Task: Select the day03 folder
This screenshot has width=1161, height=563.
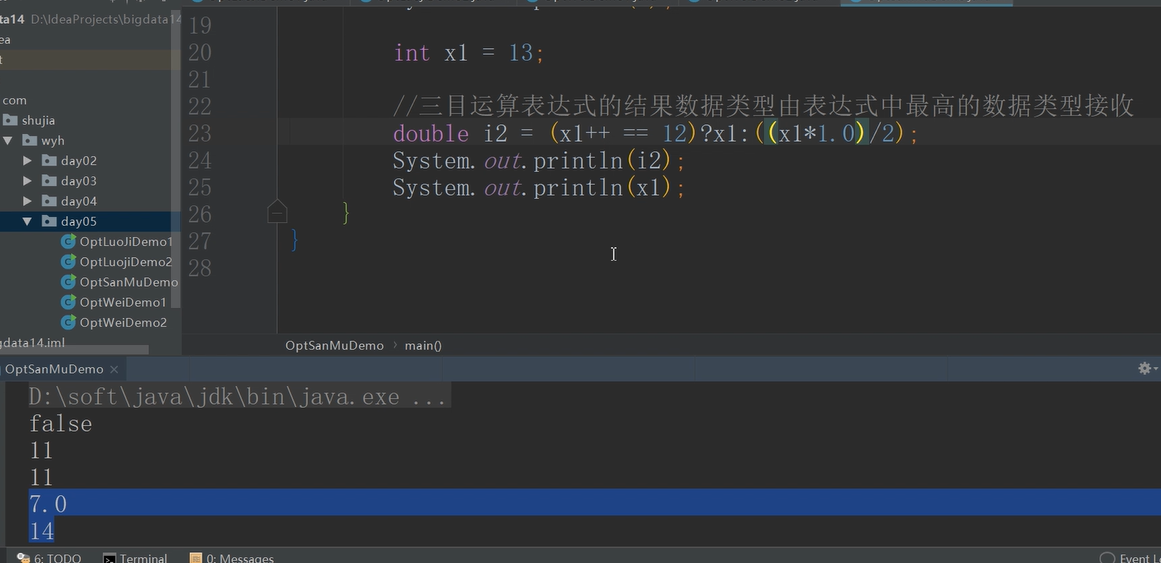Action: pos(78,181)
